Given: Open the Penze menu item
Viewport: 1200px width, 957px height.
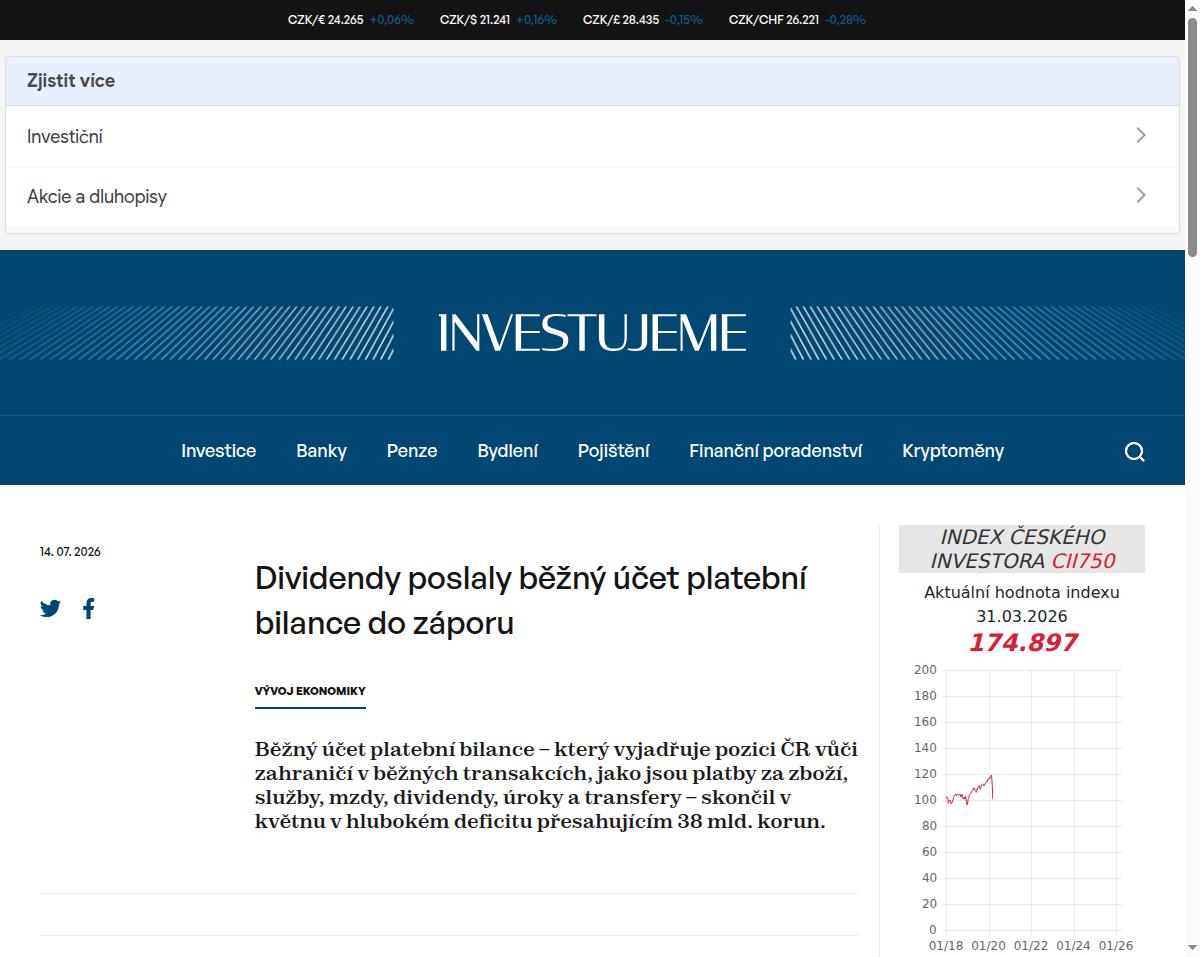Looking at the screenshot, I should [x=412, y=451].
